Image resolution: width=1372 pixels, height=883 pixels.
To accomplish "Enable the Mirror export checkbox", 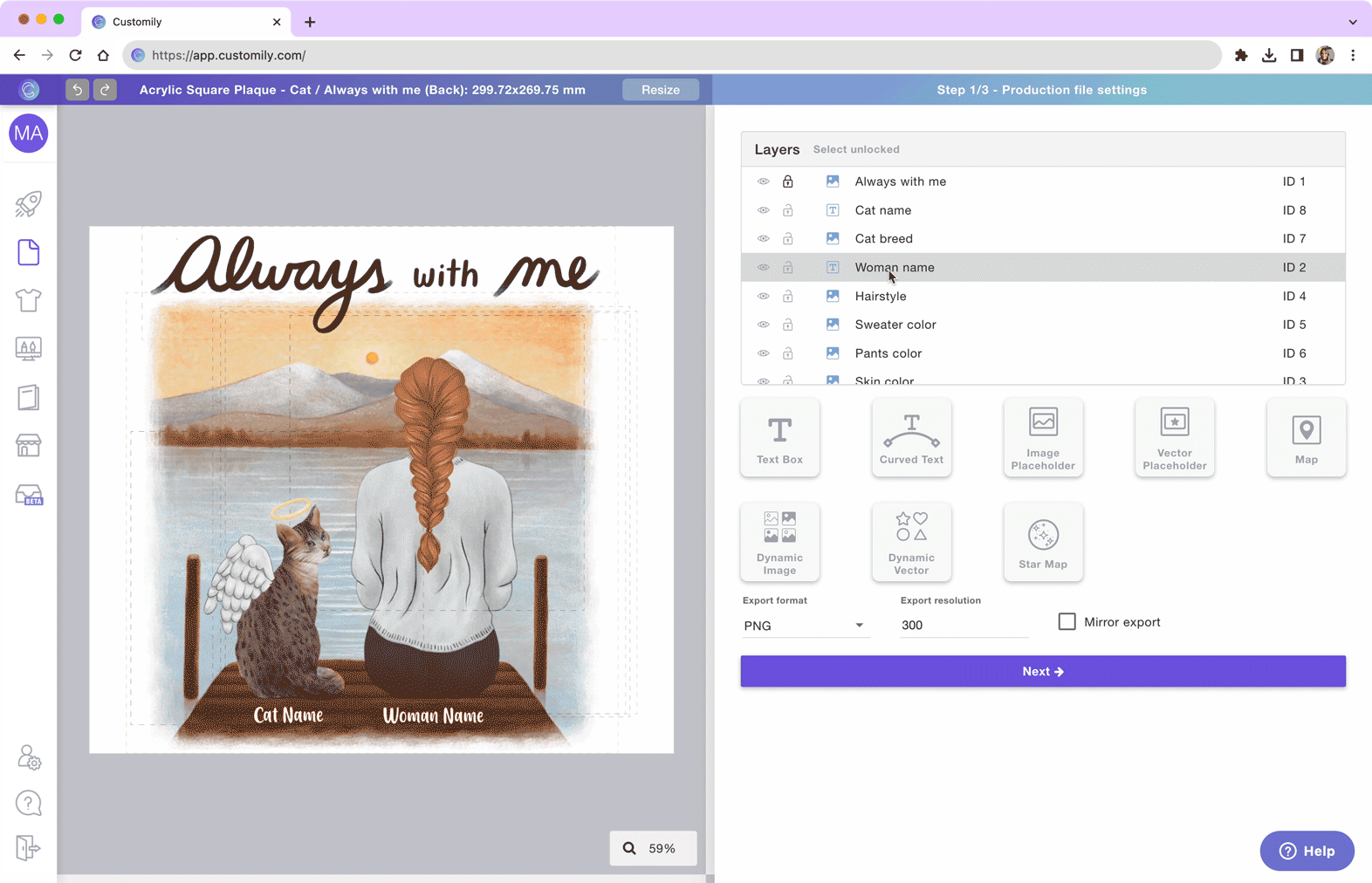I will pyautogui.click(x=1067, y=621).
